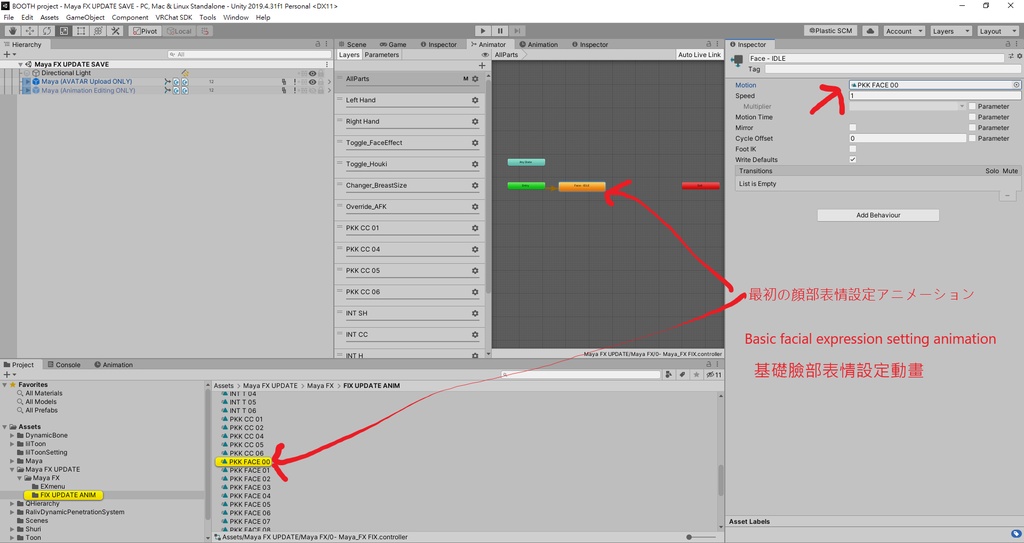The width and height of the screenshot is (1024, 543).
Task: Click the Project create plus button
Action: pyautogui.click(x=8, y=374)
